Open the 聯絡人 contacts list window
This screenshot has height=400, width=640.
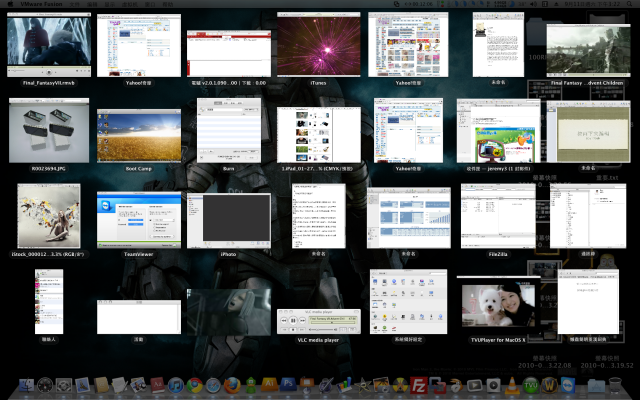pyautogui.click(x=49, y=302)
